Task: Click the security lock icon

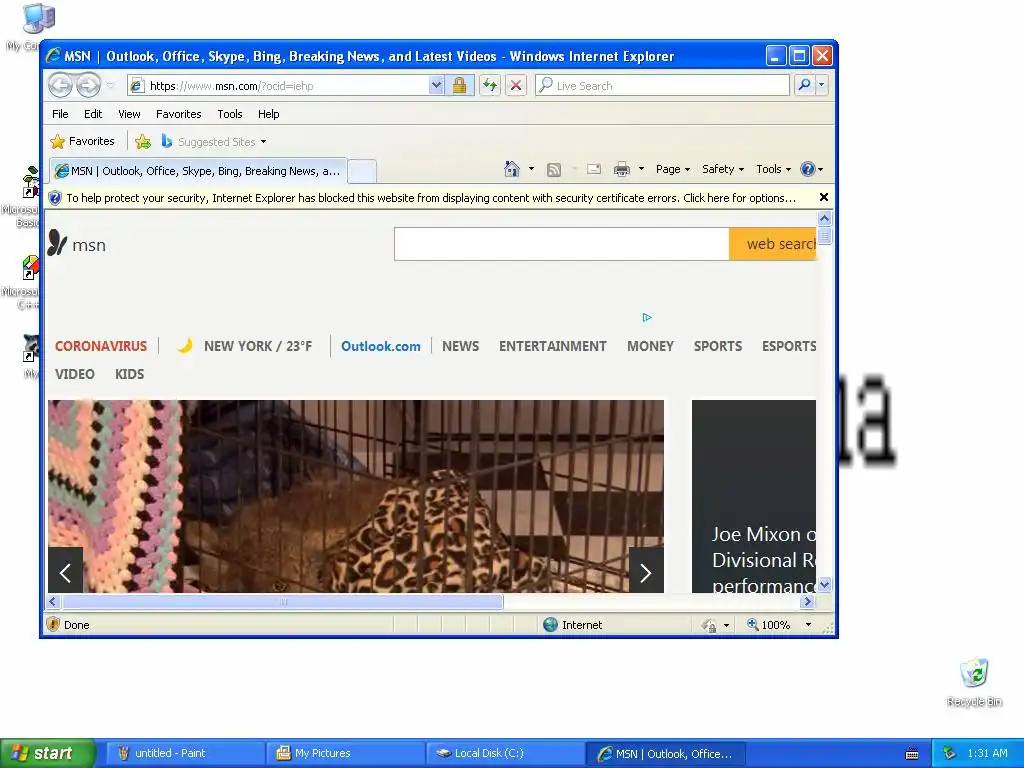Action: tap(460, 86)
